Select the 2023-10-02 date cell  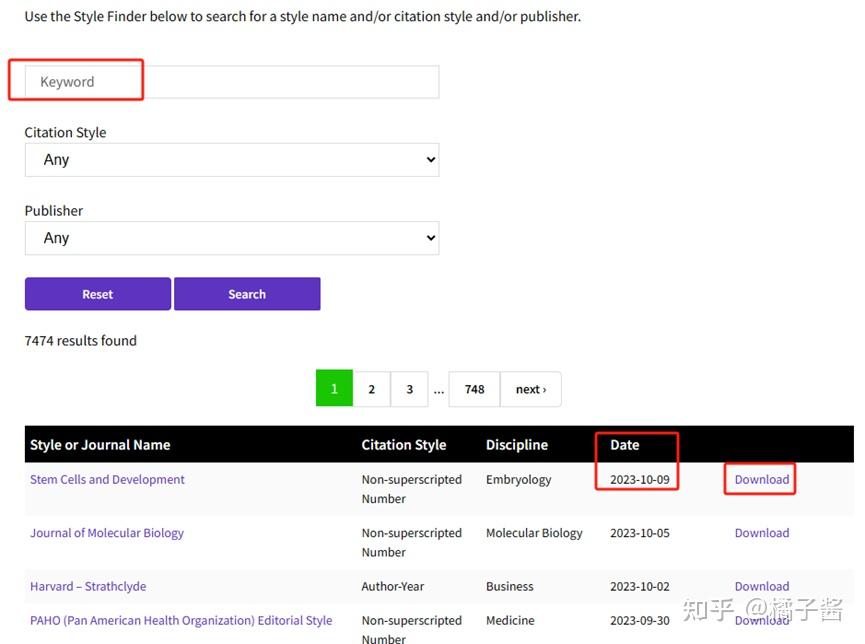640,586
